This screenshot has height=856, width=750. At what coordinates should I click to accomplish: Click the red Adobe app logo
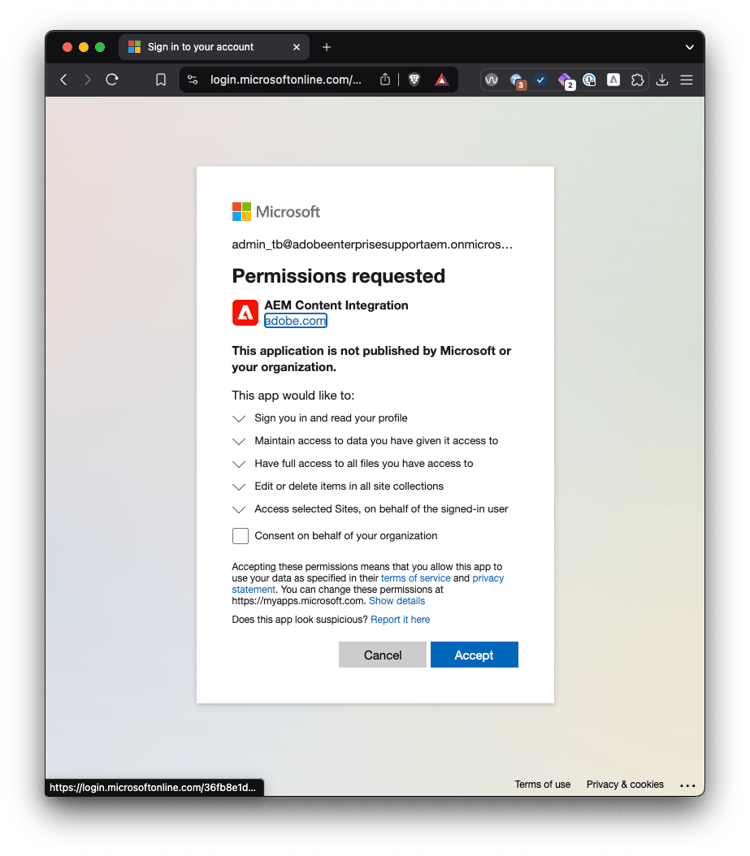tap(245, 312)
